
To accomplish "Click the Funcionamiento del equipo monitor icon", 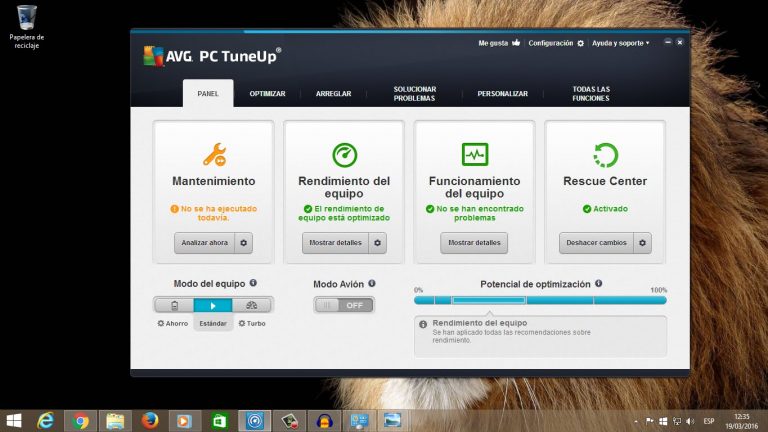I will pyautogui.click(x=475, y=155).
